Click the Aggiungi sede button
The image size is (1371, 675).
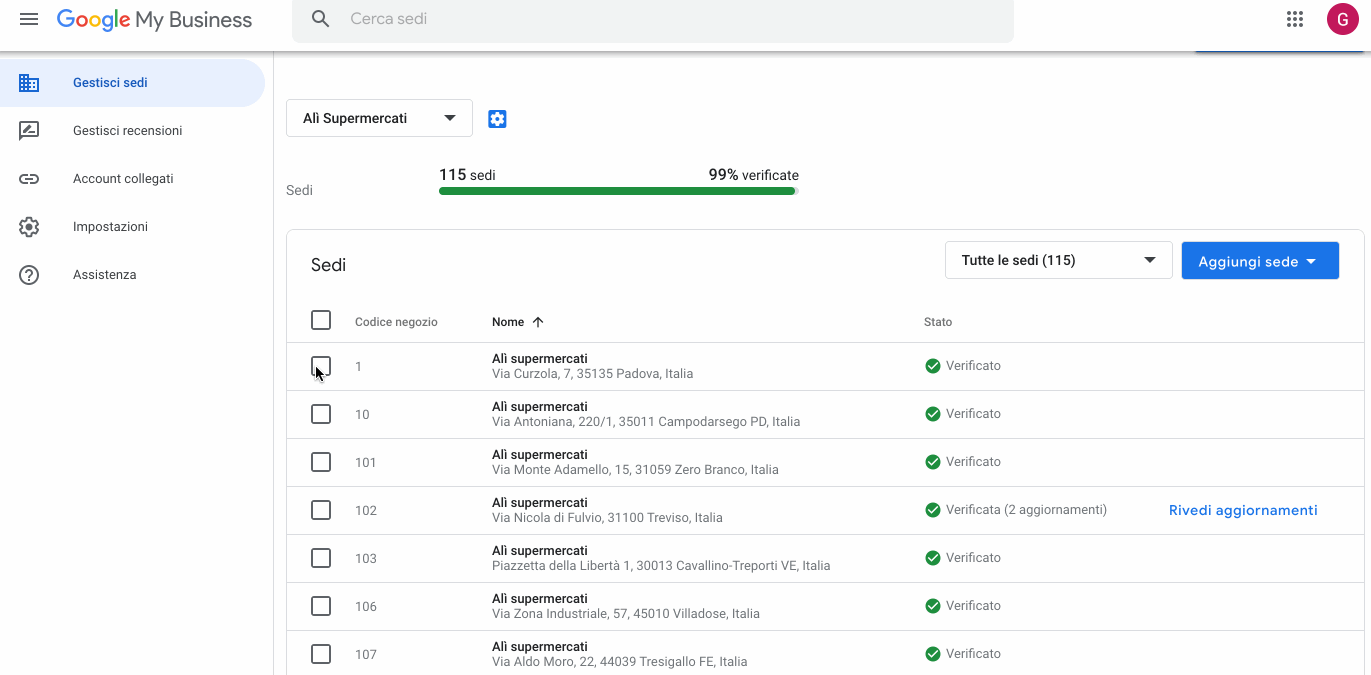[x=1260, y=260]
